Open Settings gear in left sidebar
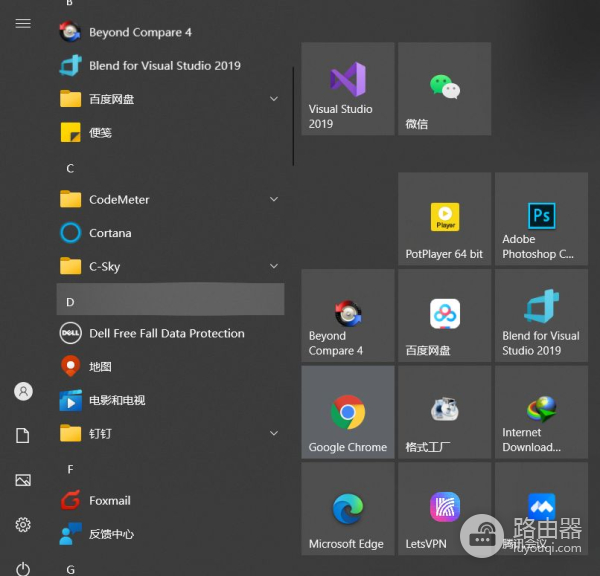The width and height of the screenshot is (600, 576). (23, 524)
